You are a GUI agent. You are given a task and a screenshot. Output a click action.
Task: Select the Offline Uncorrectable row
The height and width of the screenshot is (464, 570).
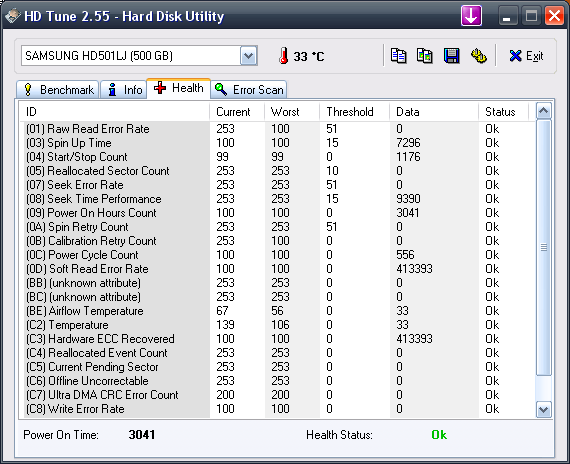277,381
